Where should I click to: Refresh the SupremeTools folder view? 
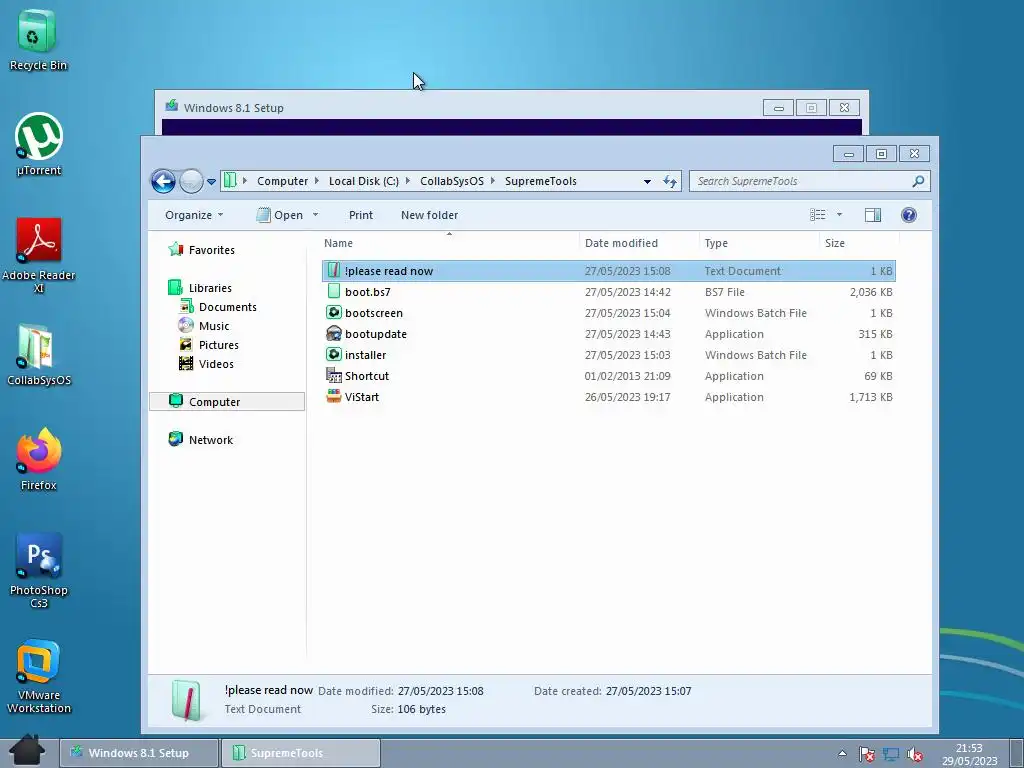click(670, 182)
